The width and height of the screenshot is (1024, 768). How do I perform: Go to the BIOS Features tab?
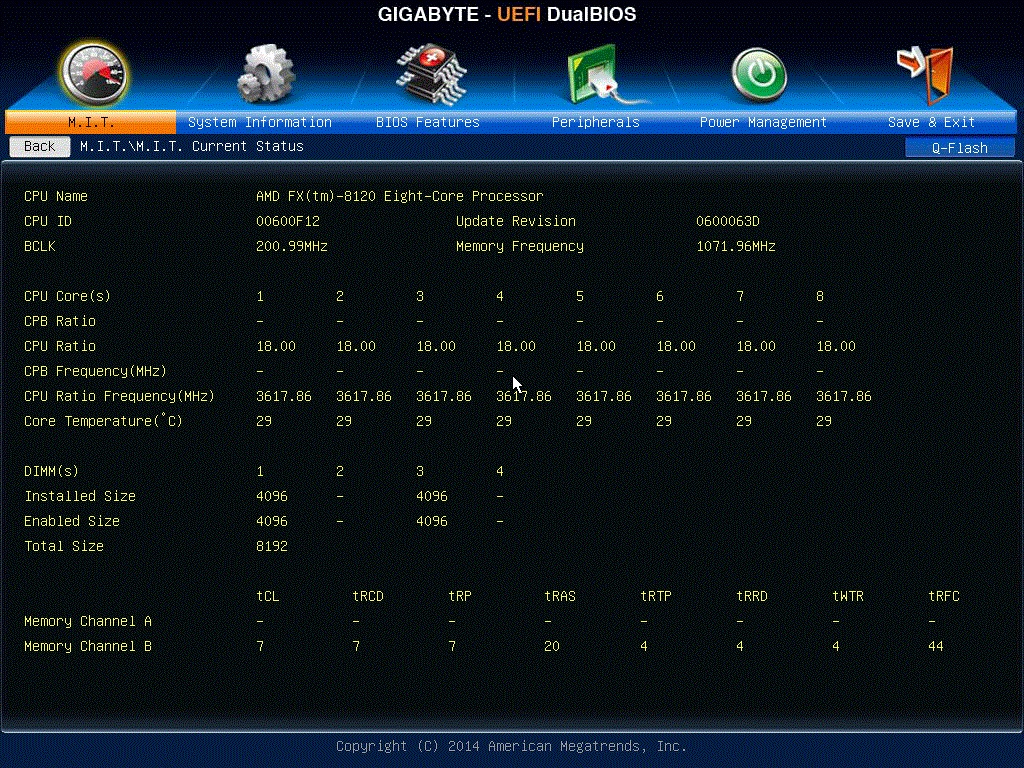pyautogui.click(x=428, y=122)
